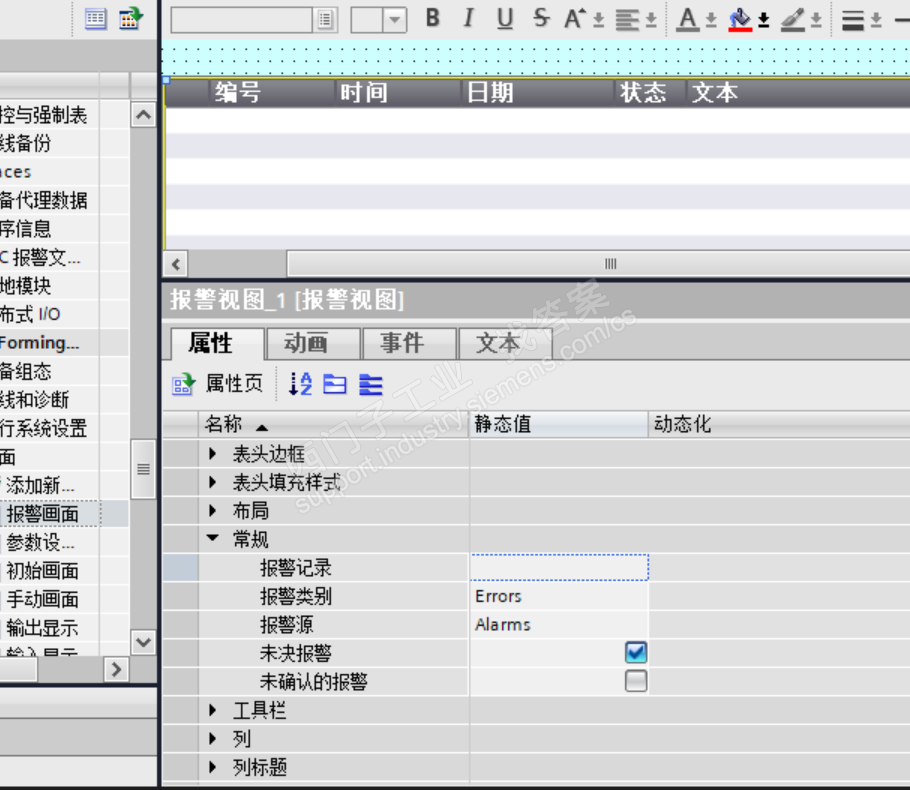910x790 pixels.
Task: Select 初始画面 in project tree
Action: pyautogui.click(x=42, y=571)
